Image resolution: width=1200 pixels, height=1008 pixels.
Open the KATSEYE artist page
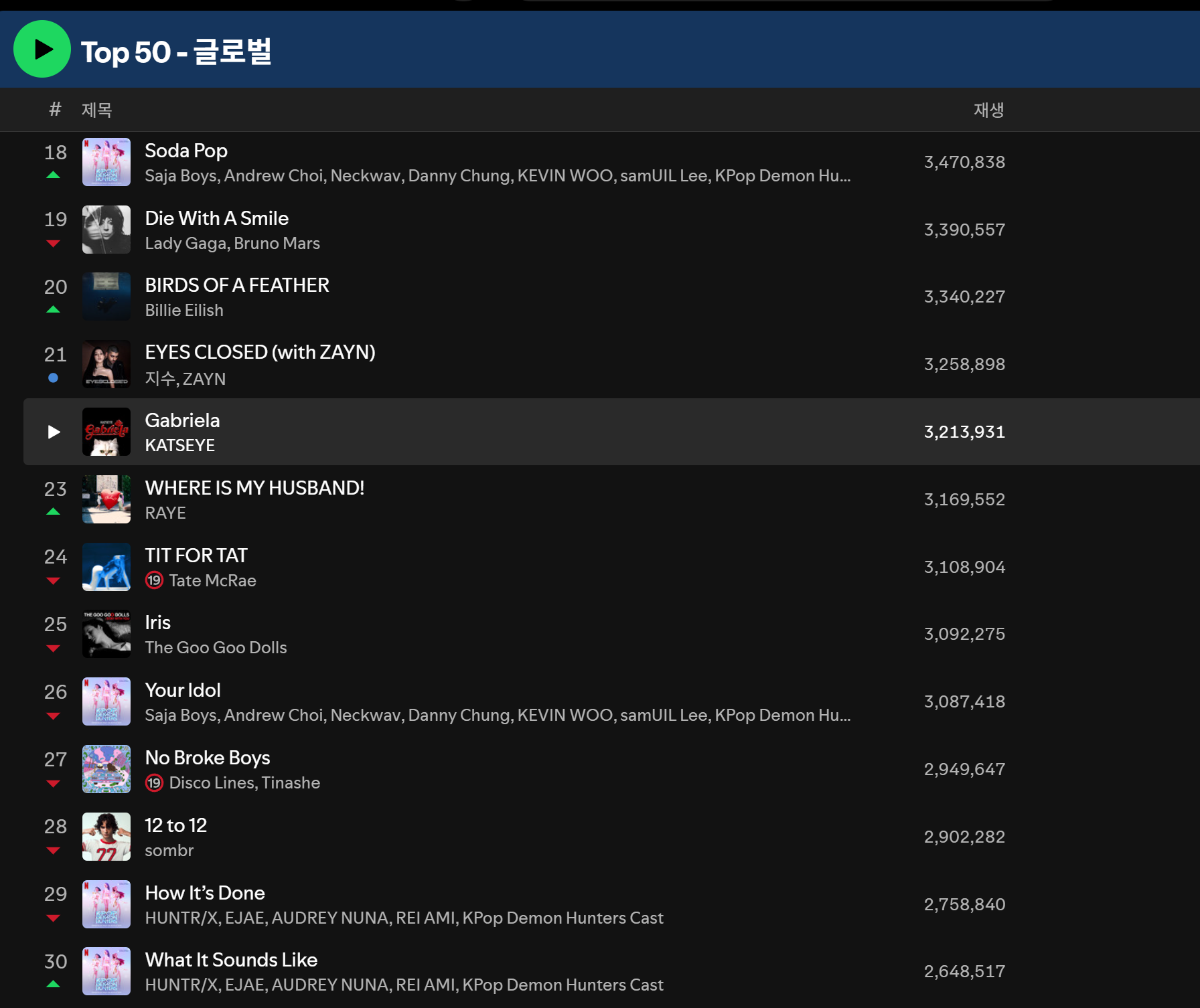pyautogui.click(x=179, y=446)
